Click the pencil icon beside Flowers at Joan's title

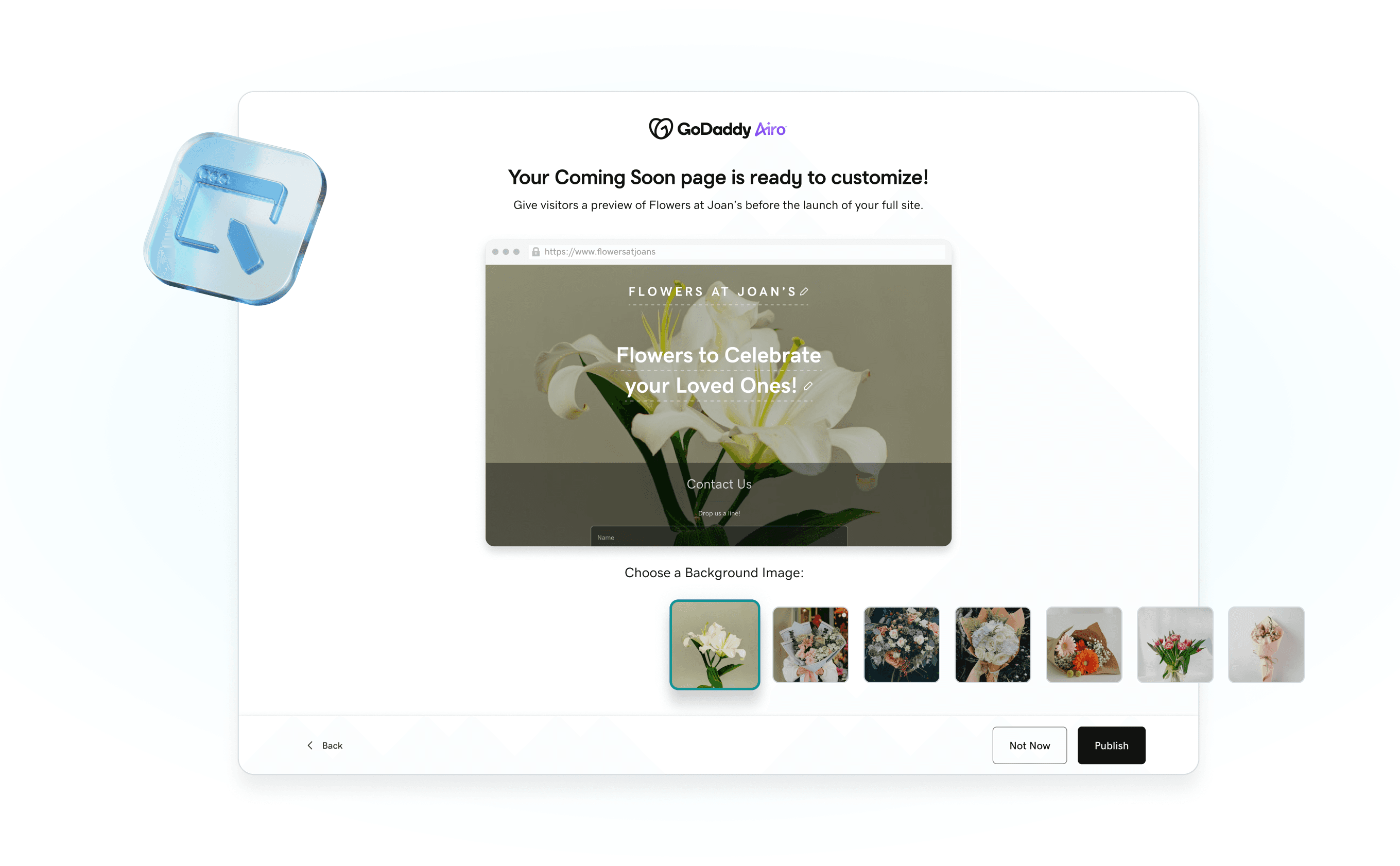[804, 291]
